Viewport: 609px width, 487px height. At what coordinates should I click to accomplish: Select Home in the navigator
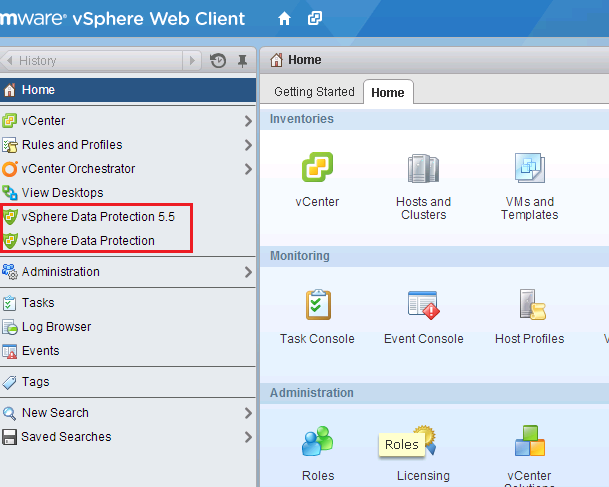[x=128, y=90]
